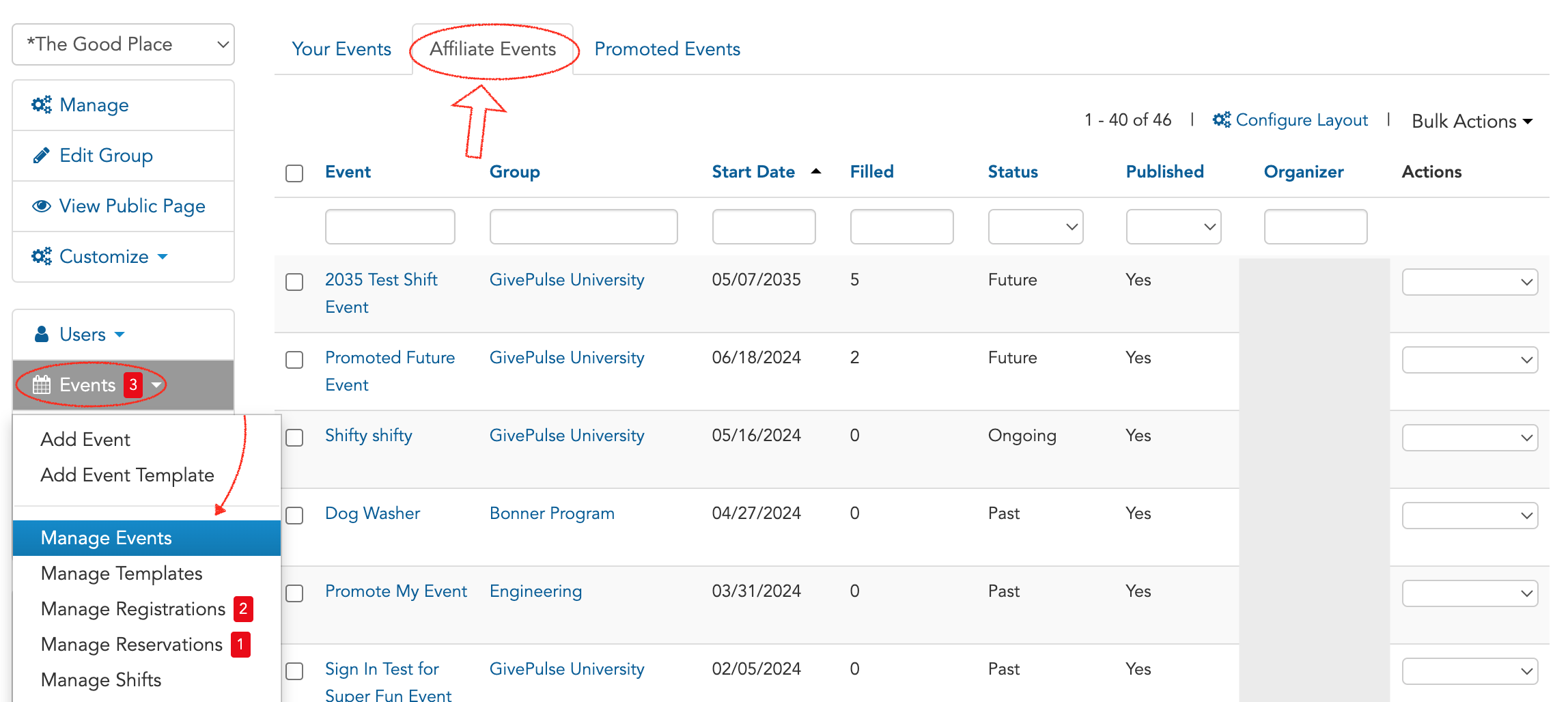The width and height of the screenshot is (1568, 702).
Task: Open the Status filter dropdown
Action: click(x=1035, y=227)
